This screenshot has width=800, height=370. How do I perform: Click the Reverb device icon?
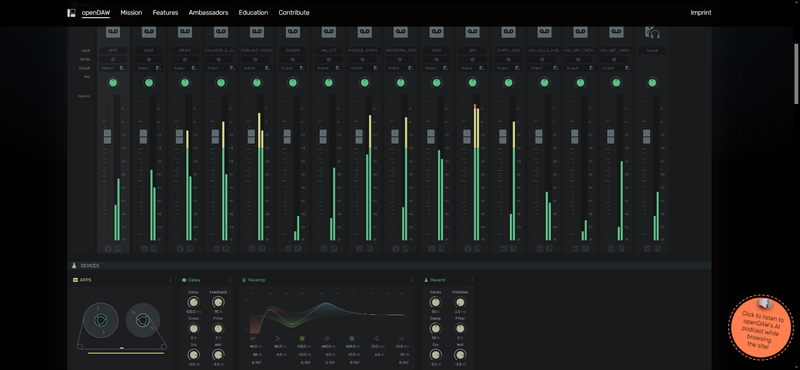pos(426,280)
